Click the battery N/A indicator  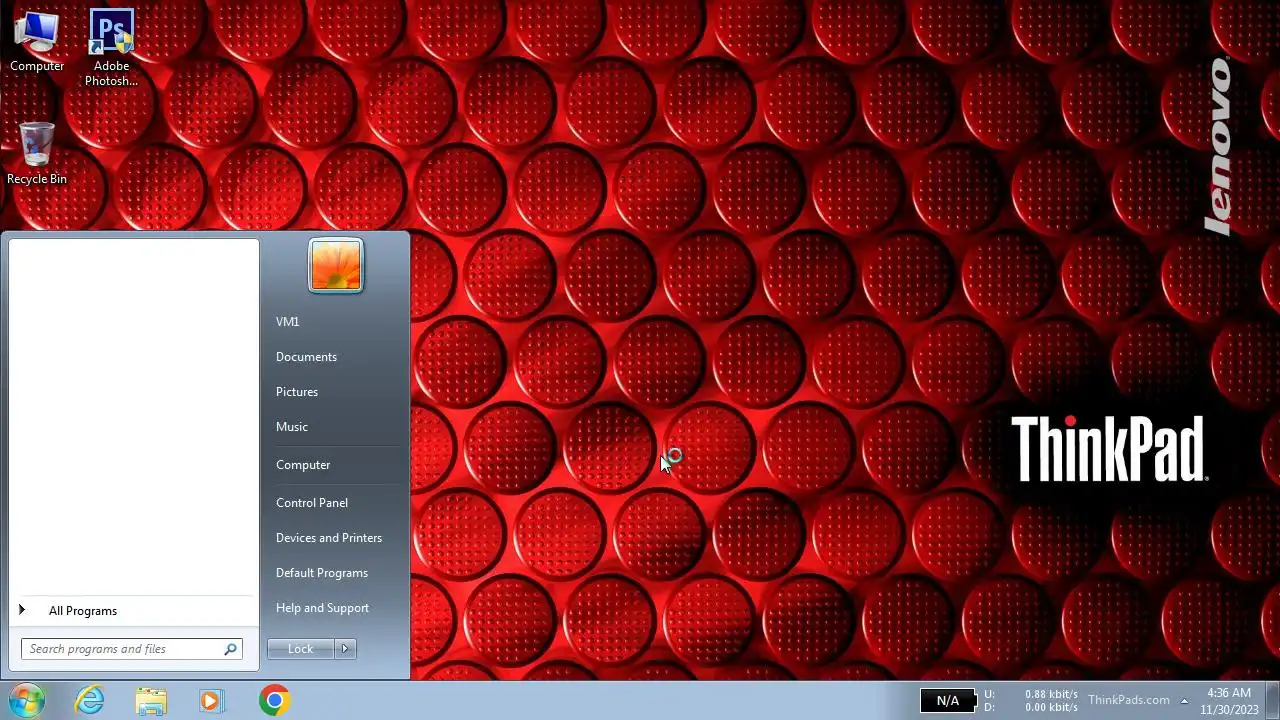pyautogui.click(x=947, y=701)
